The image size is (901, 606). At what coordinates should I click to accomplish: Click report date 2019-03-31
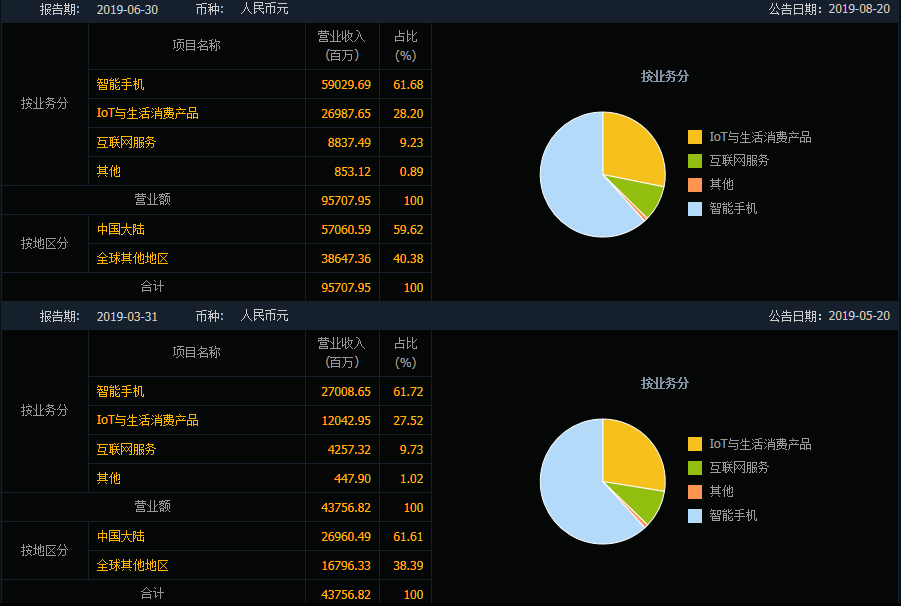(127, 316)
